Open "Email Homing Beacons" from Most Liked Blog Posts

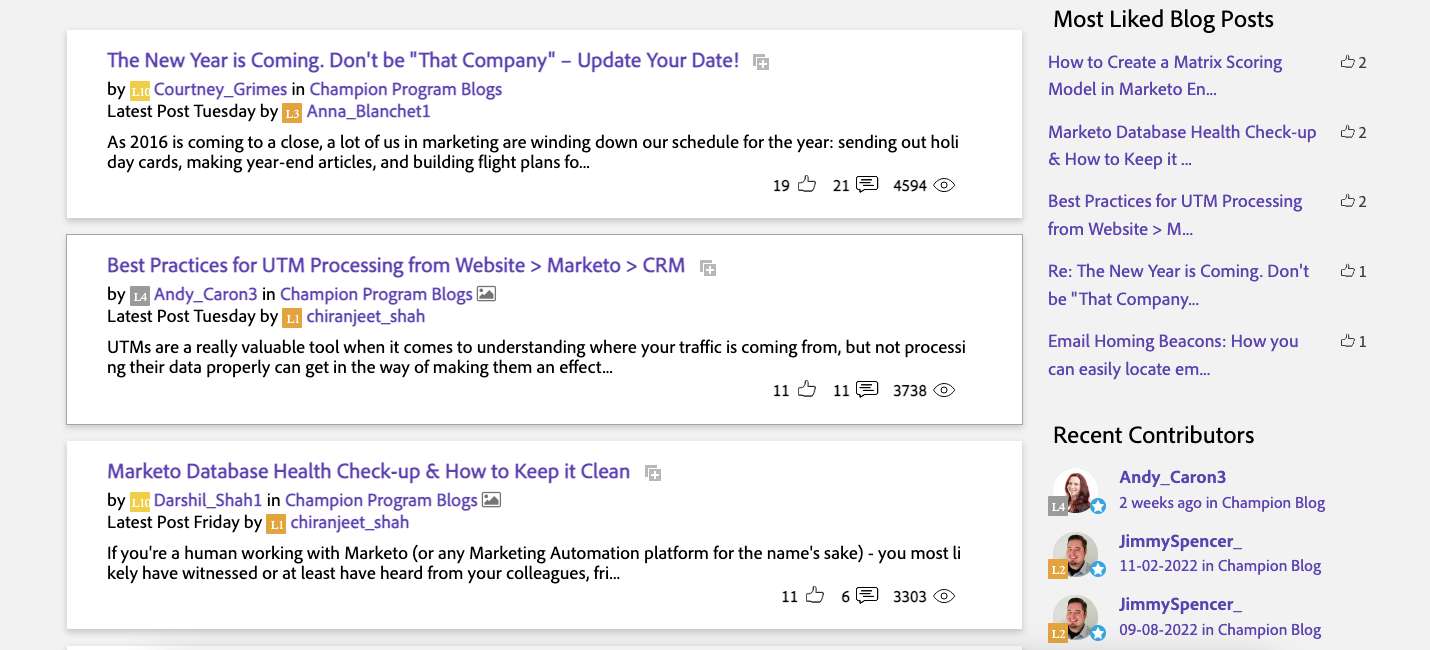(1172, 355)
